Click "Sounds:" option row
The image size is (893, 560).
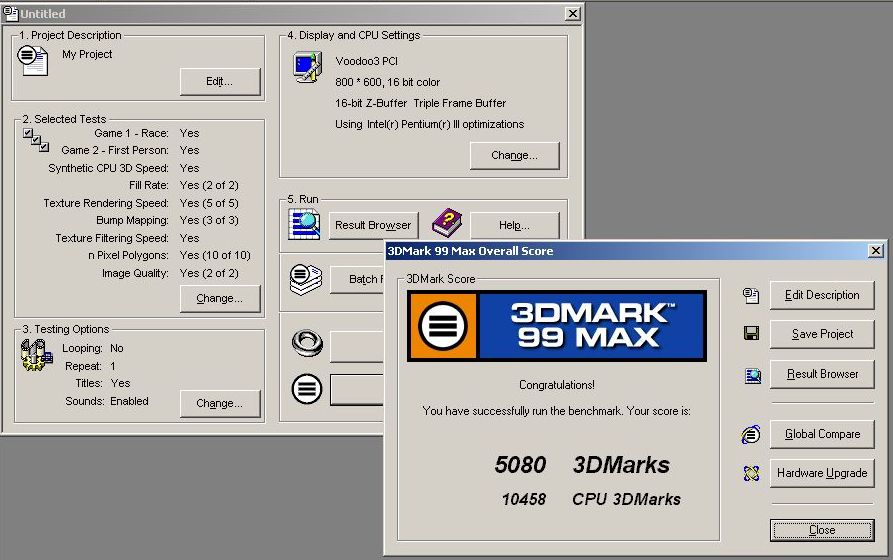(x=106, y=401)
